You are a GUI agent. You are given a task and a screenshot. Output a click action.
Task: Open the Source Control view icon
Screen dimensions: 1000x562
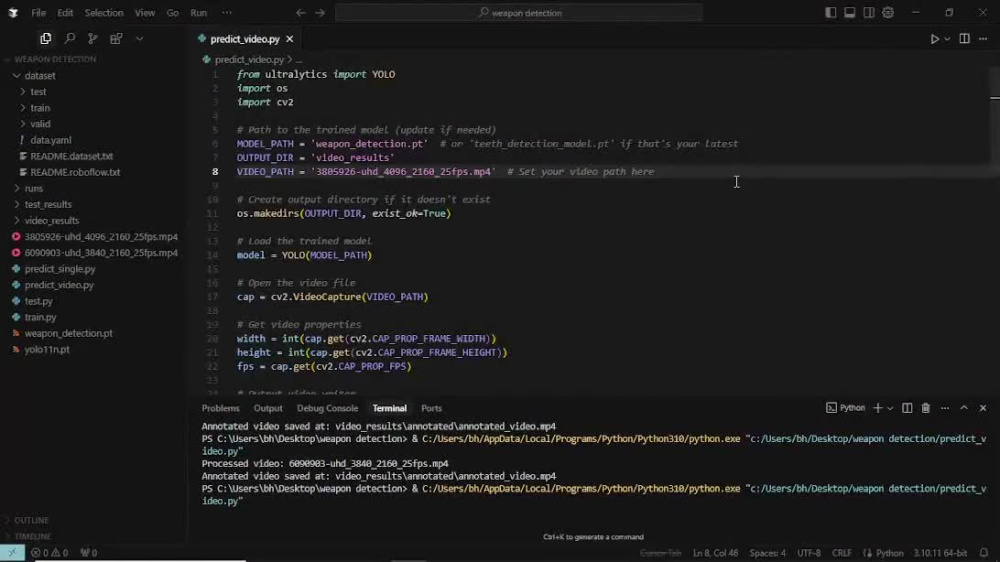92,39
